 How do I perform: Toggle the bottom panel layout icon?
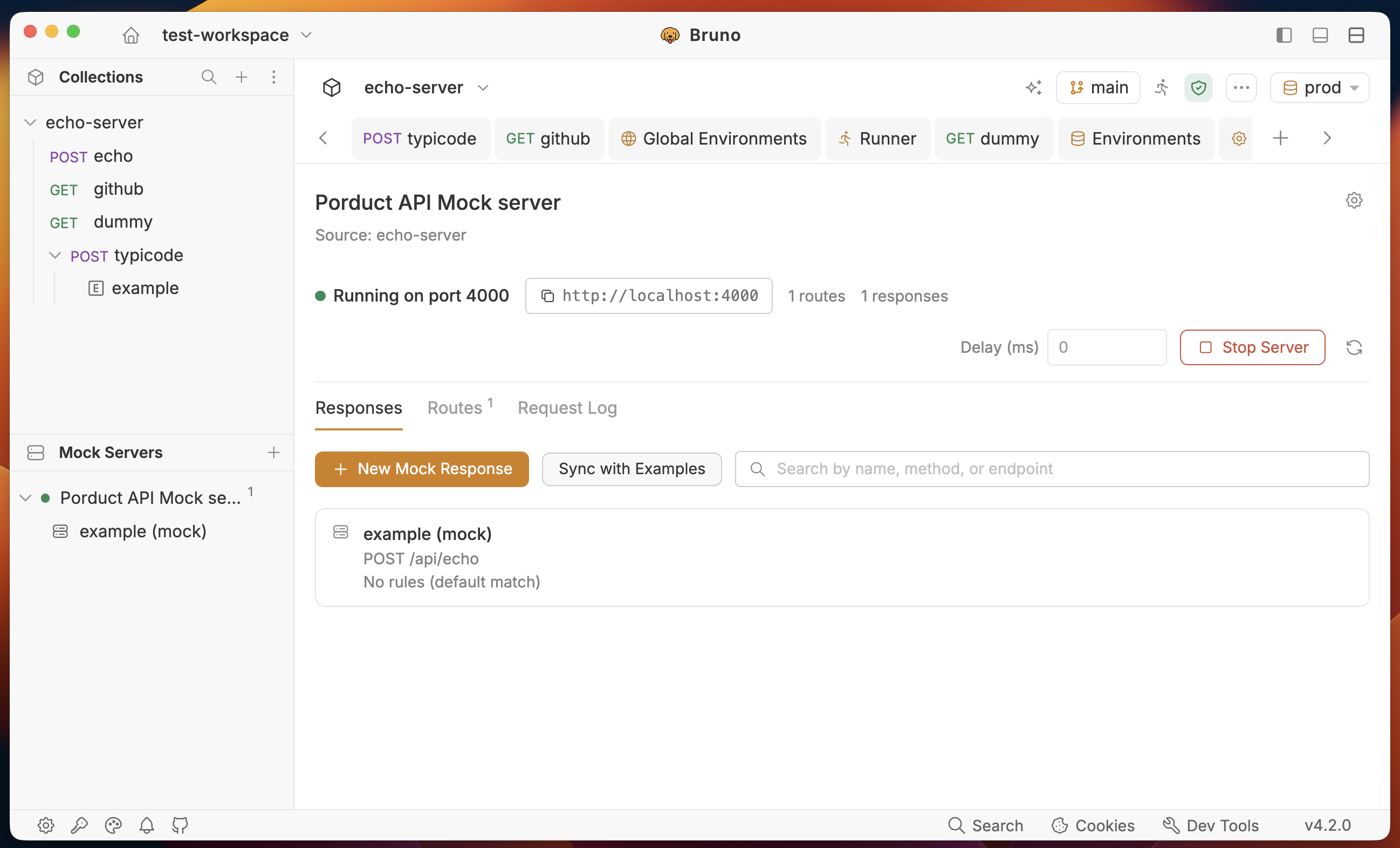[1320, 35]
